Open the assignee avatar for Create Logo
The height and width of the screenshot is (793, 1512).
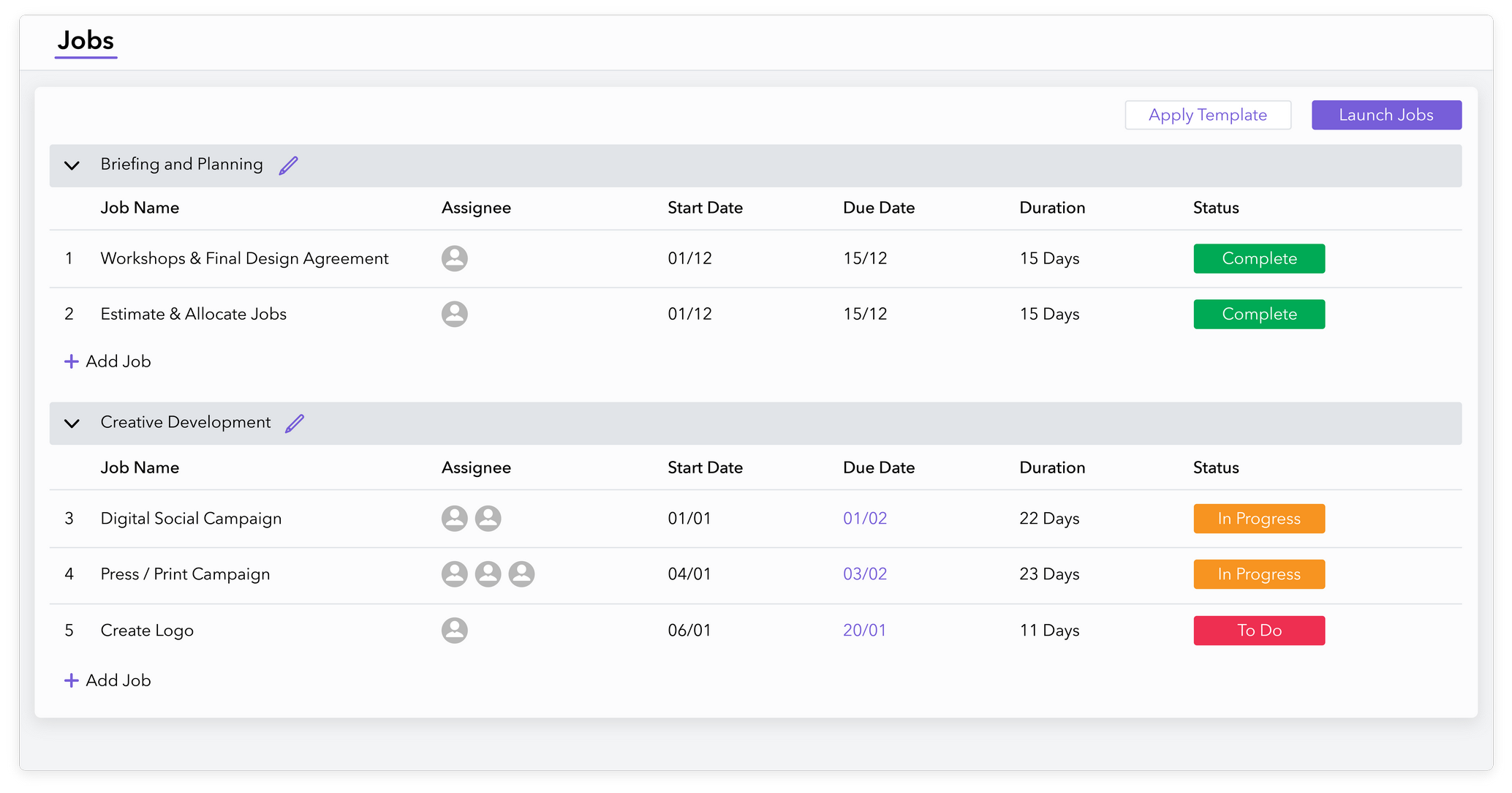pyautogui.click(x=454, y=630)
